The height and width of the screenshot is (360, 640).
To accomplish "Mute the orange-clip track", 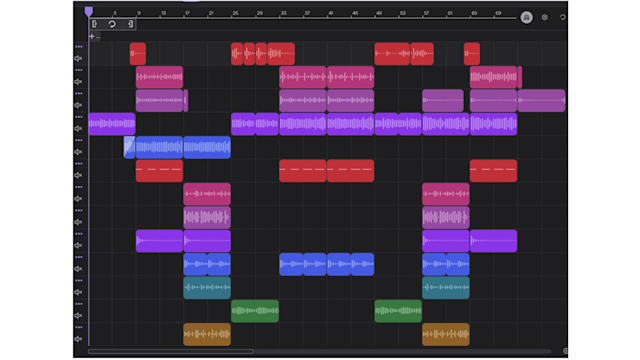I will click(x=78, y=339).
